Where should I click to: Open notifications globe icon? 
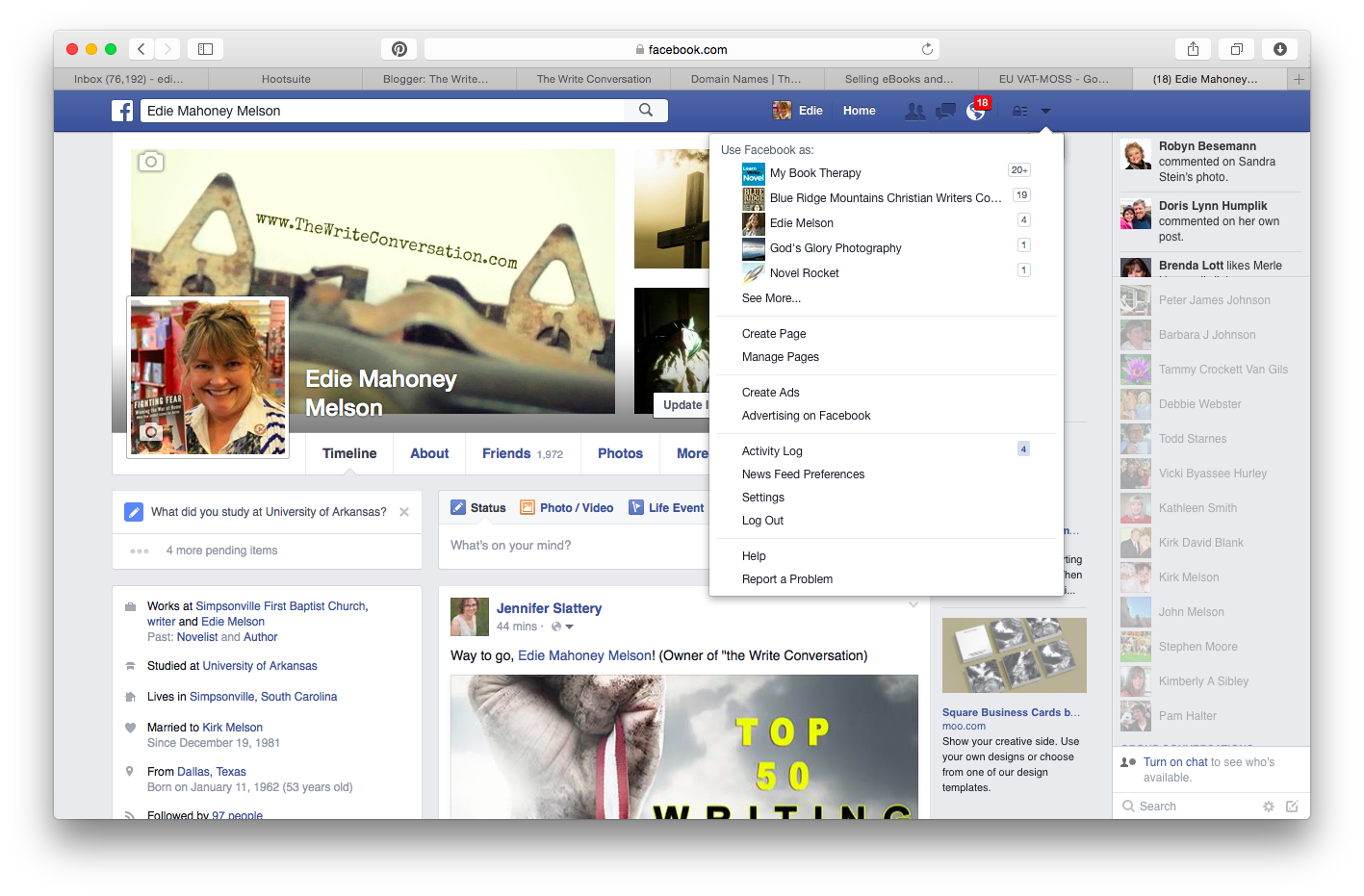(x=976, y=112)
